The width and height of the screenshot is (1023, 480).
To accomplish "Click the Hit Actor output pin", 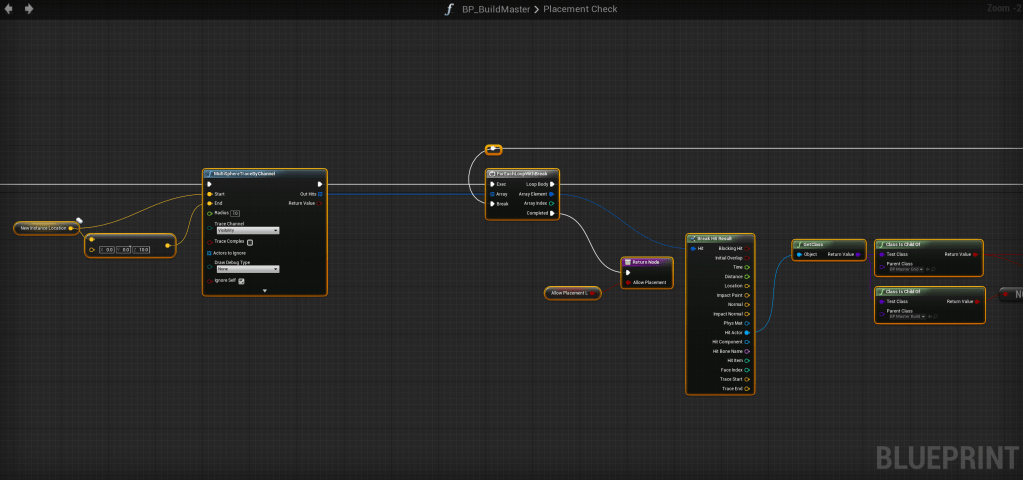I will 748,332.
